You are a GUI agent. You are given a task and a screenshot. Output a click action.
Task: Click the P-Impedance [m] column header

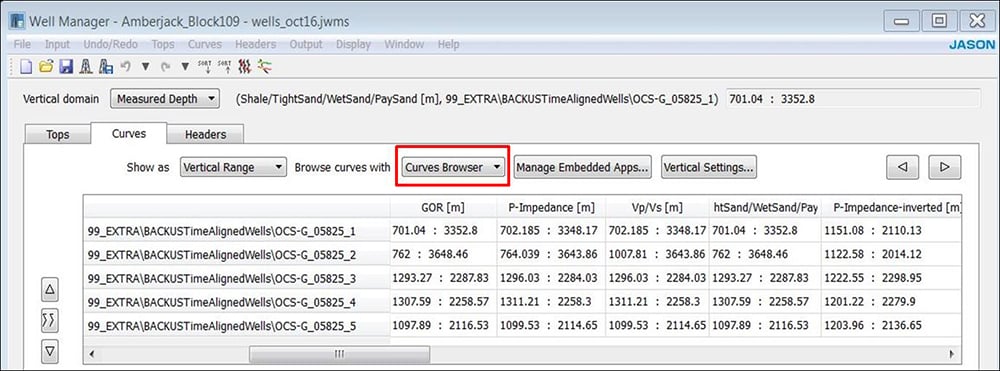point(551,208)
